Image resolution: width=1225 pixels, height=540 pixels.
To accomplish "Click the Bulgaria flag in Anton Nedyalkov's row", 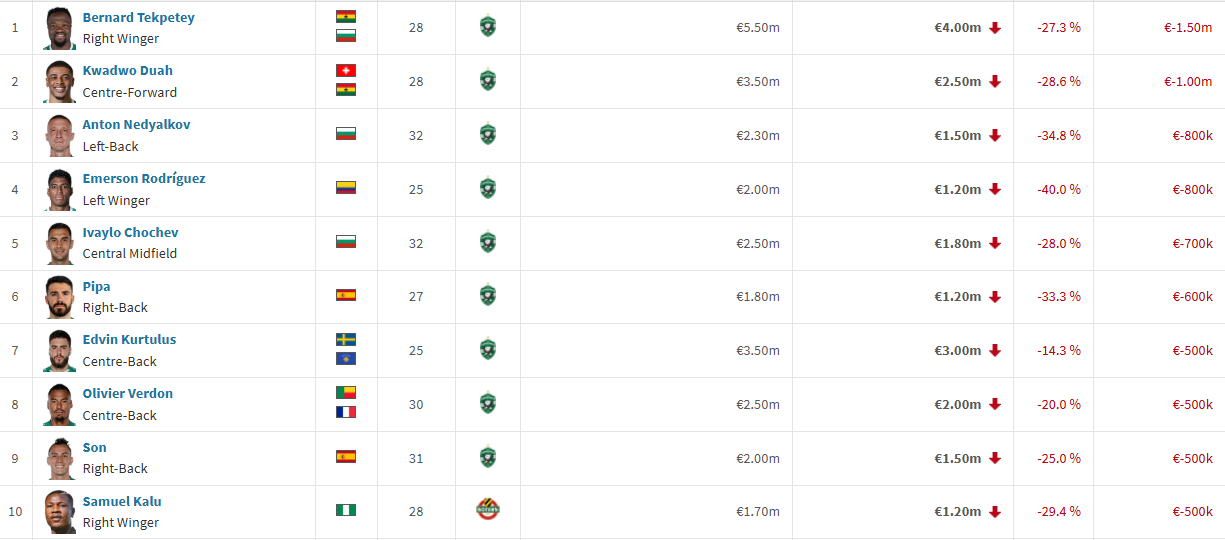I will (346, 134).
